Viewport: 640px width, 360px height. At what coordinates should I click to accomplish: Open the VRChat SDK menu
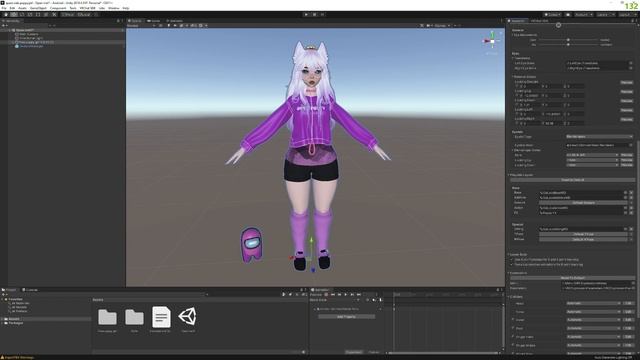[87, 8]
